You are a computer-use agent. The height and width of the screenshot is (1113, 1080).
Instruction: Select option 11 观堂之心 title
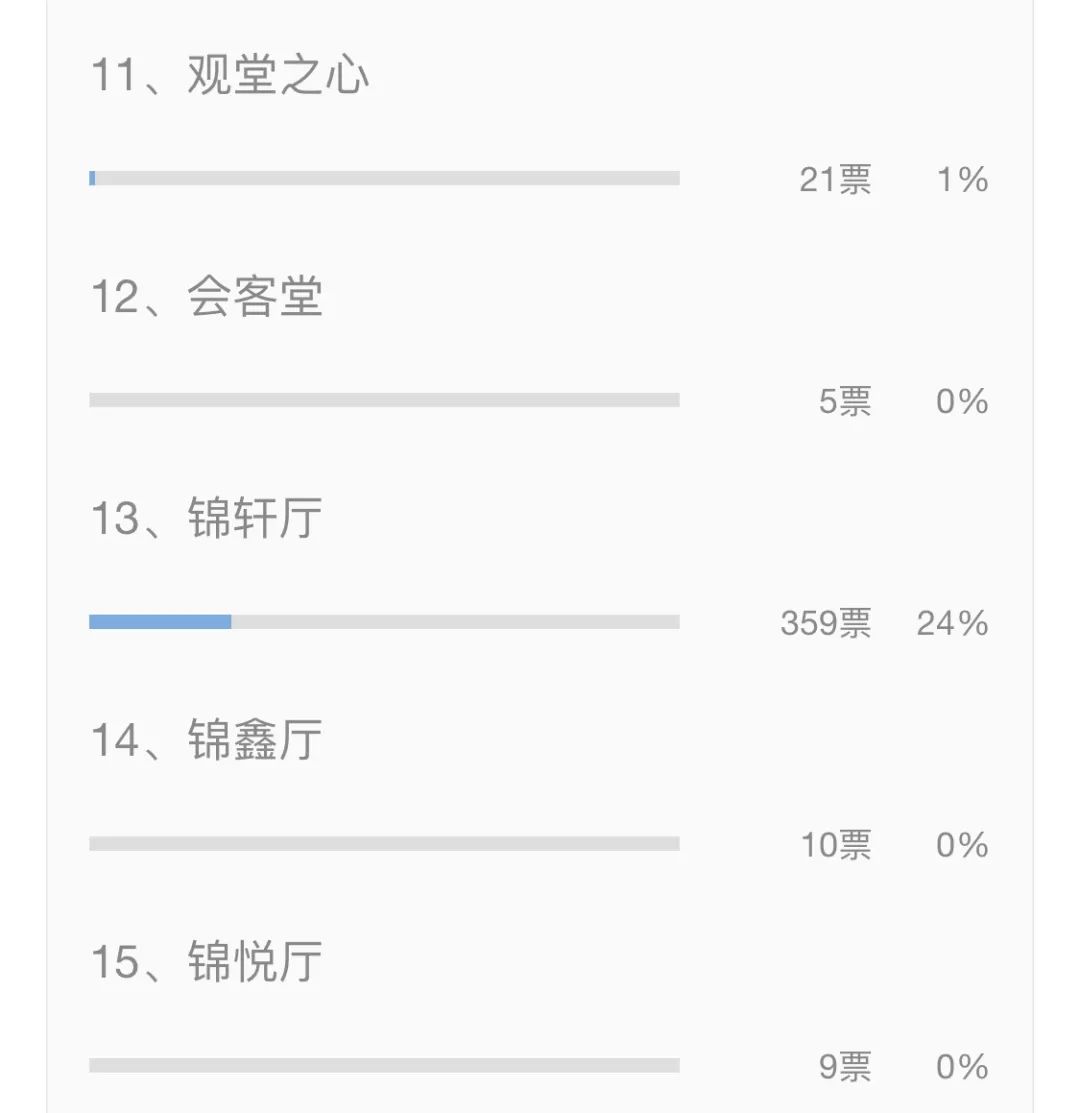click(x=230, y=75)
